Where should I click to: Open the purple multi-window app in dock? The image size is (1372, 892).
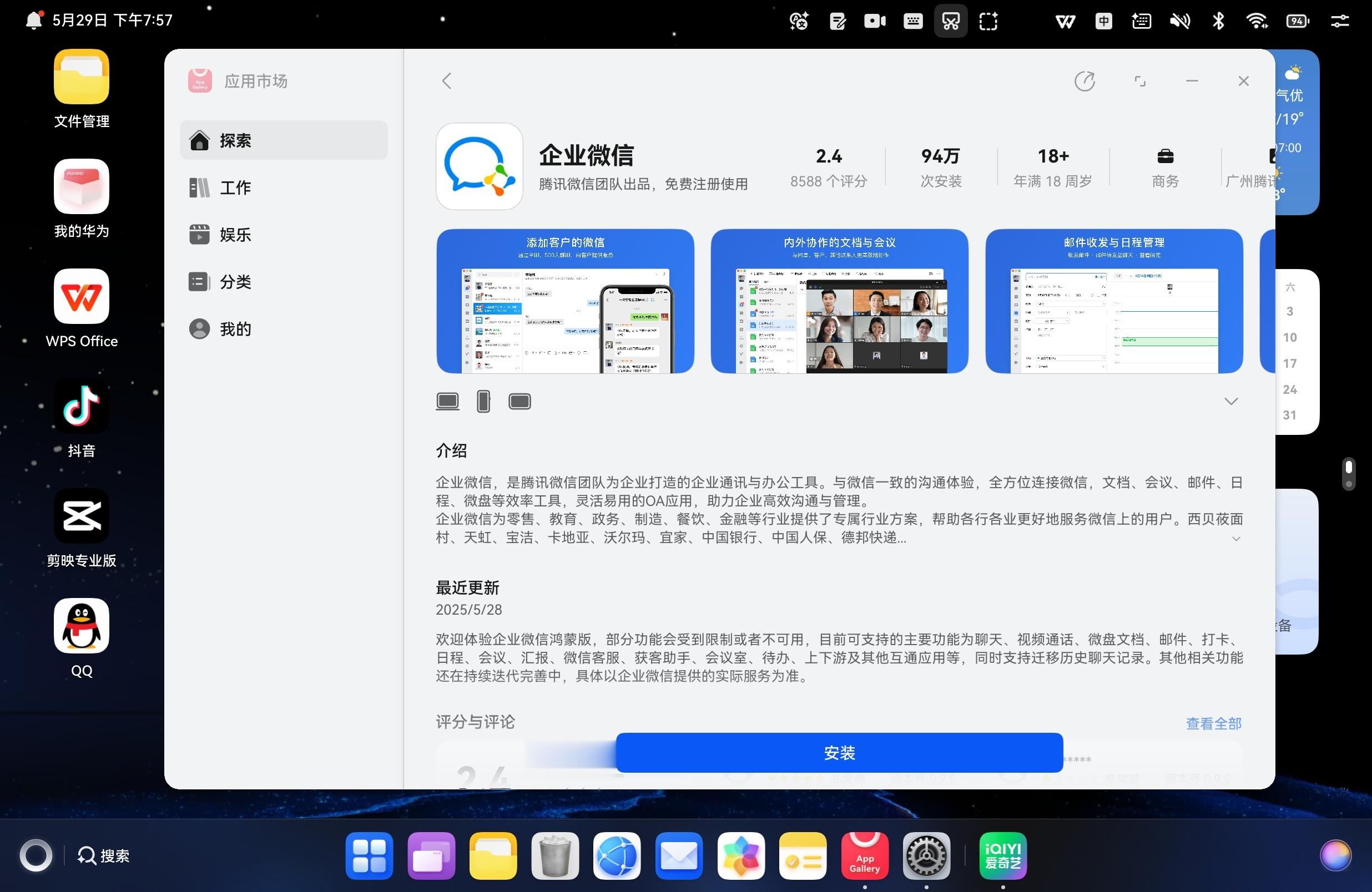coord(431,856)
